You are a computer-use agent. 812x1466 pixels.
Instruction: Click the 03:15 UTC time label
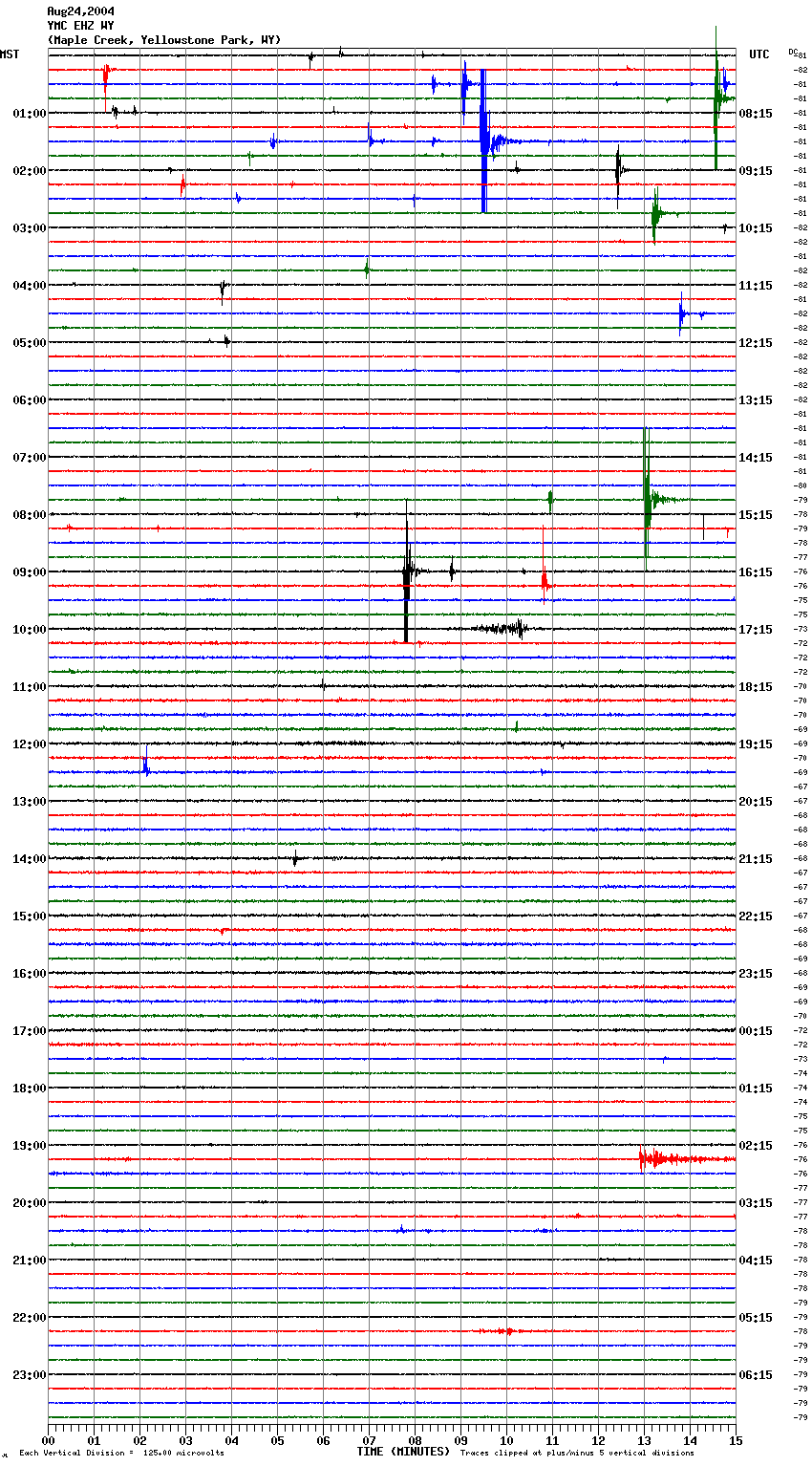coord(756,1203)
